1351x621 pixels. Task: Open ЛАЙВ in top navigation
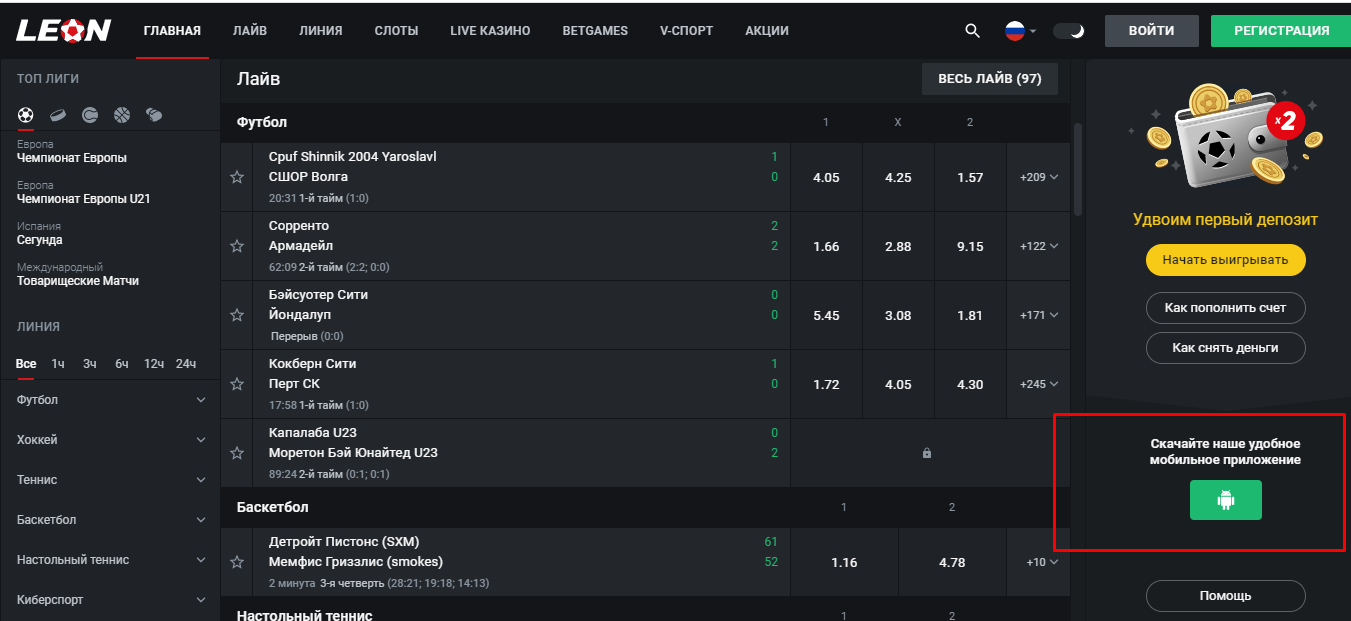[250, 31]
